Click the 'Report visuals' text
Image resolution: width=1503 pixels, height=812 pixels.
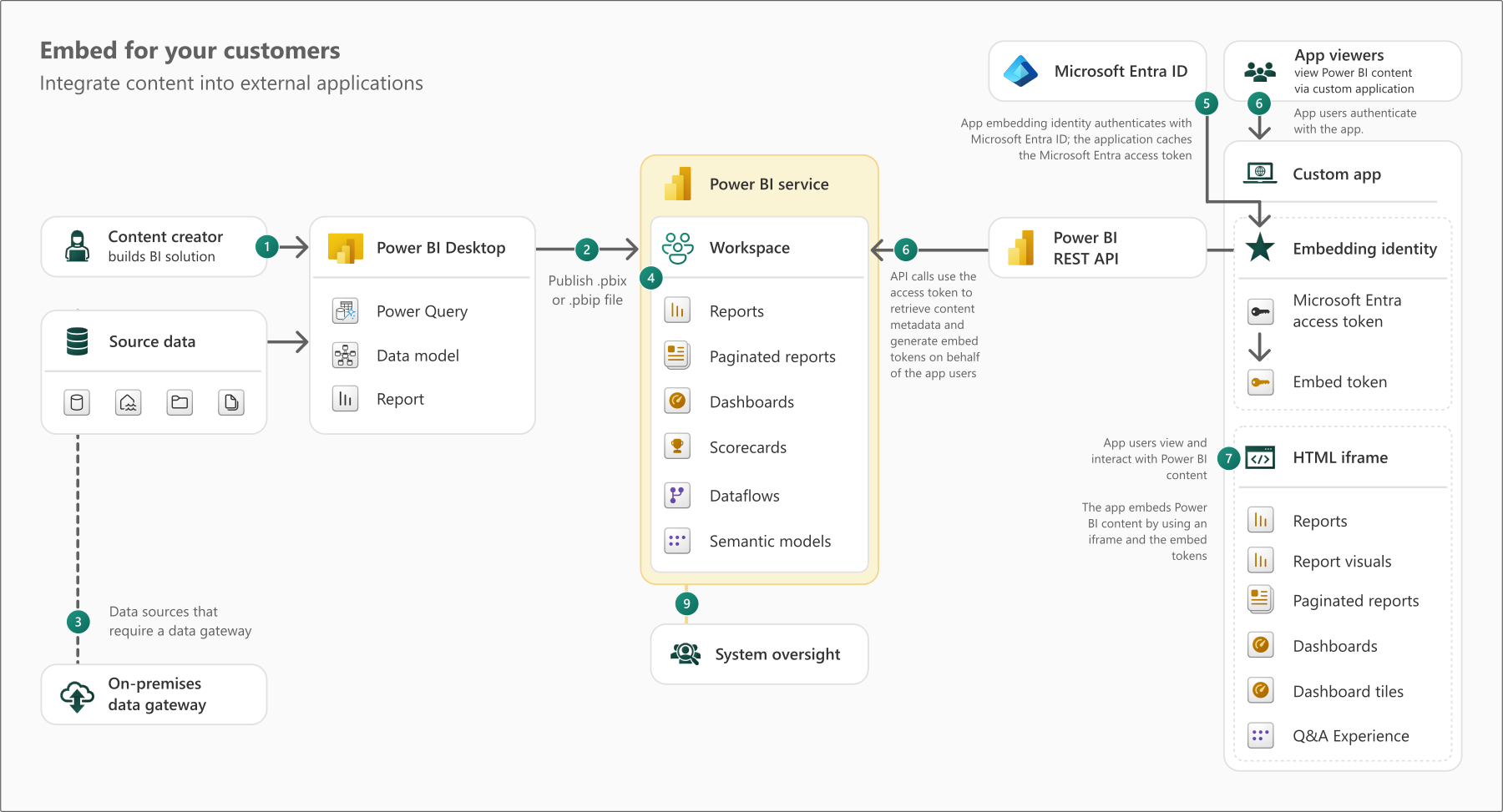[x=1342, y=562]
